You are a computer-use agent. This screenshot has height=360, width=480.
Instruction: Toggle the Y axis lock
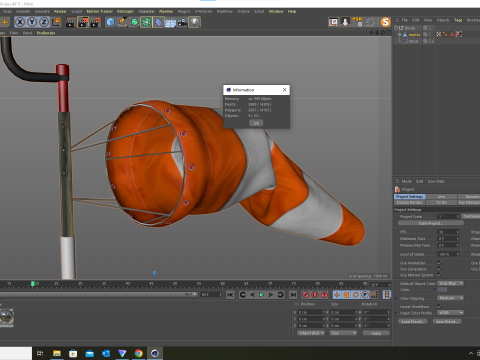32,22
